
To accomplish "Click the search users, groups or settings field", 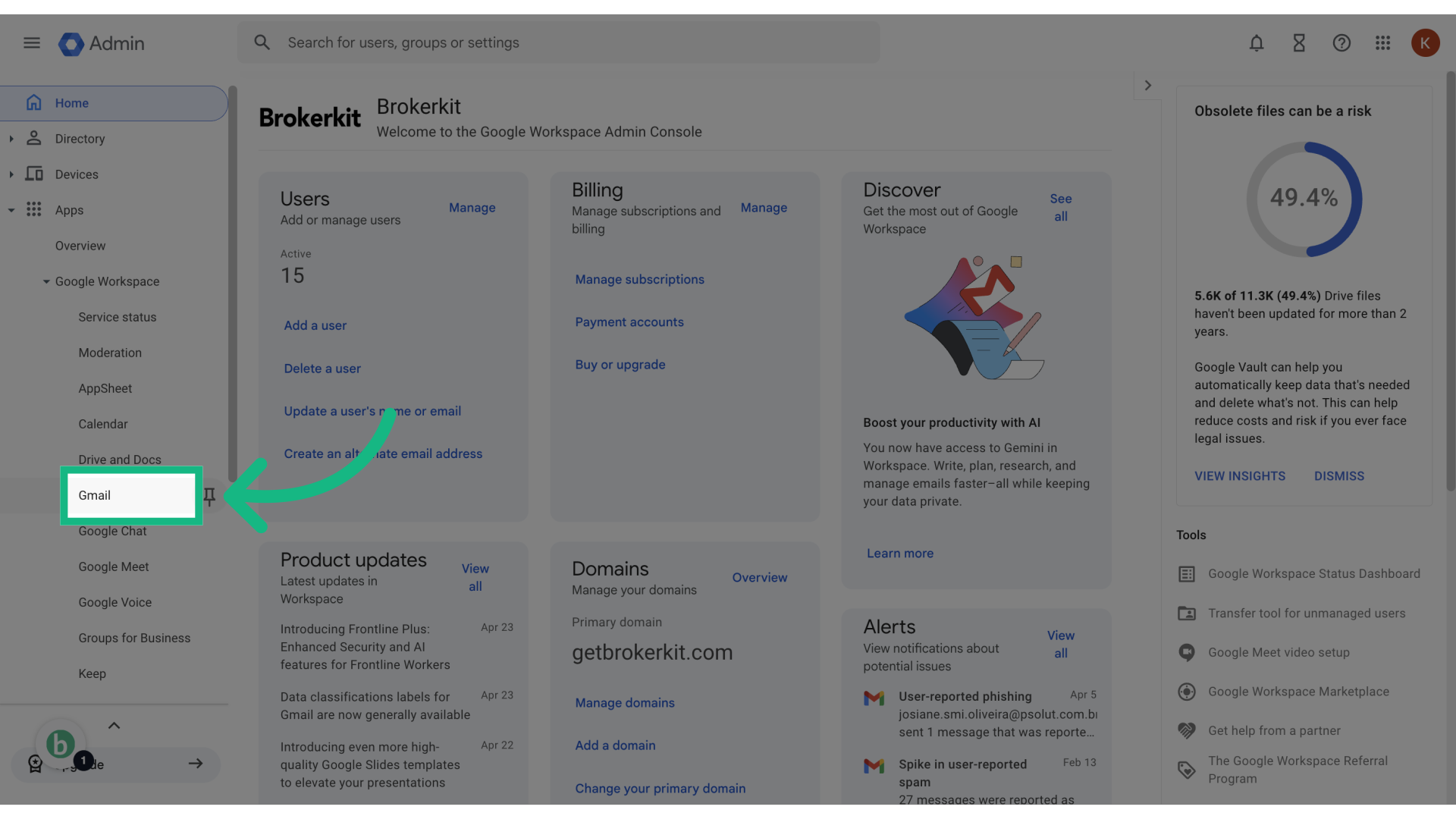I will [x=559, y=42].
